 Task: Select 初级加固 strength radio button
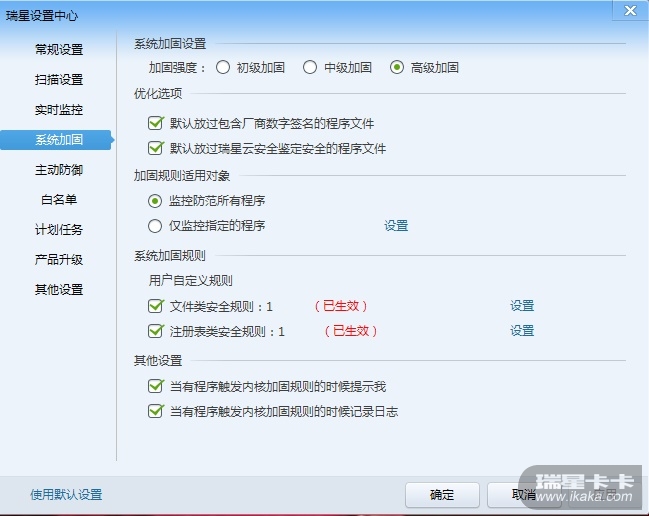click(x=223, y=67)
